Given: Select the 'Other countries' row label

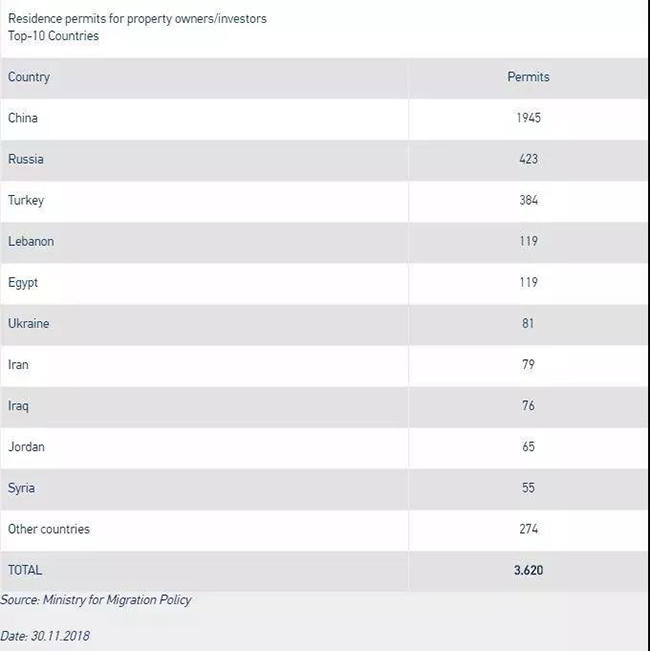Looking at the screenshot, I should [49, 528].
